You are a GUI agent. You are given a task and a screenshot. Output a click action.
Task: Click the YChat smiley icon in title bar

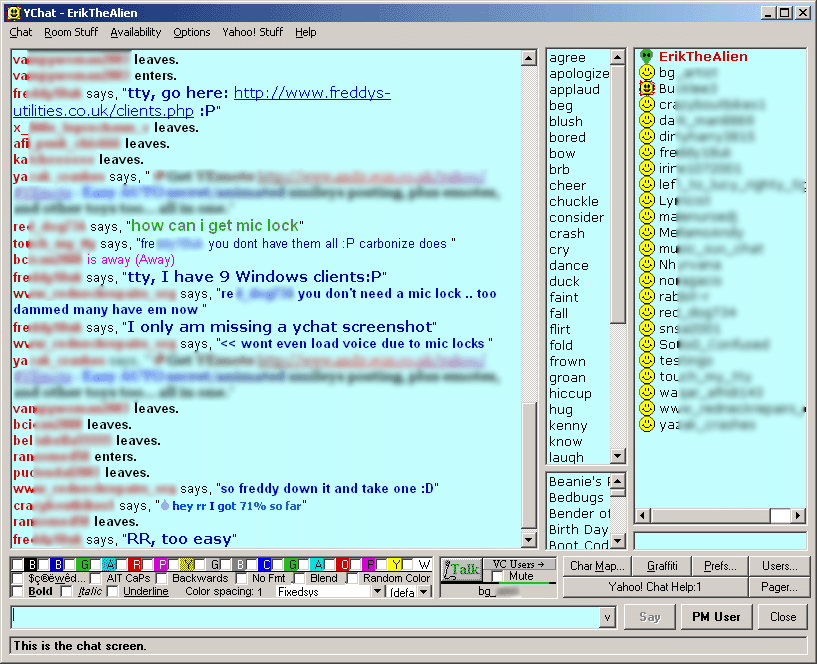(14, 13)
